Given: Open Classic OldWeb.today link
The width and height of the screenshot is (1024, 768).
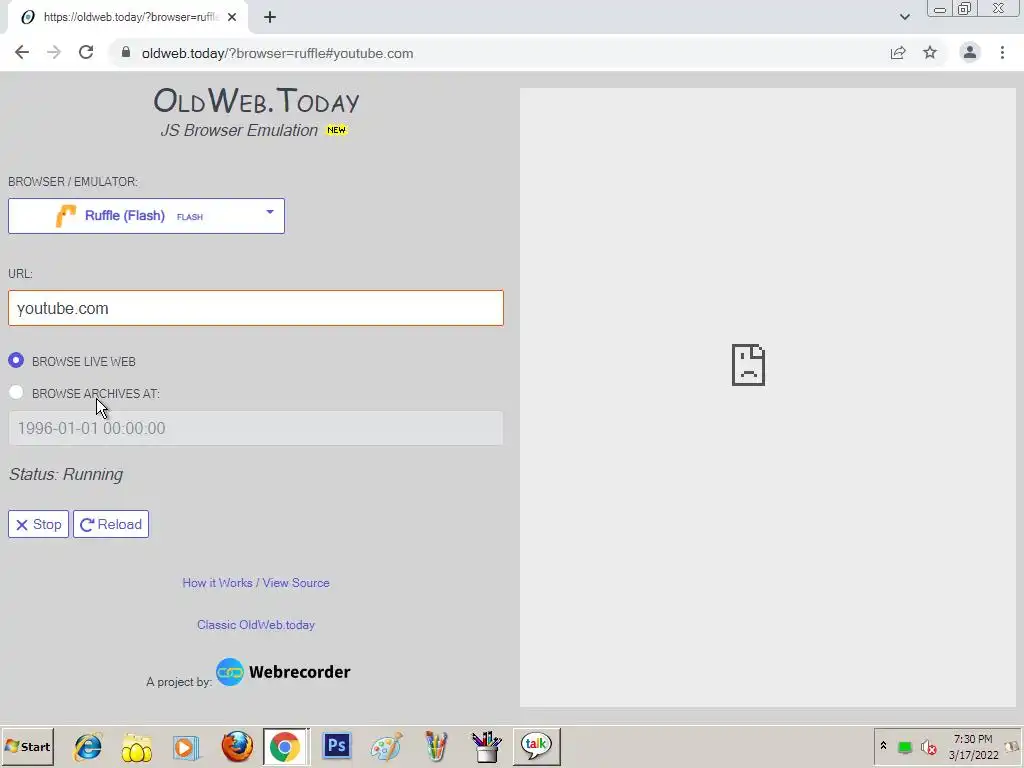Looking at the screenshot, I should pyautogui.click(x=256, y=625).
